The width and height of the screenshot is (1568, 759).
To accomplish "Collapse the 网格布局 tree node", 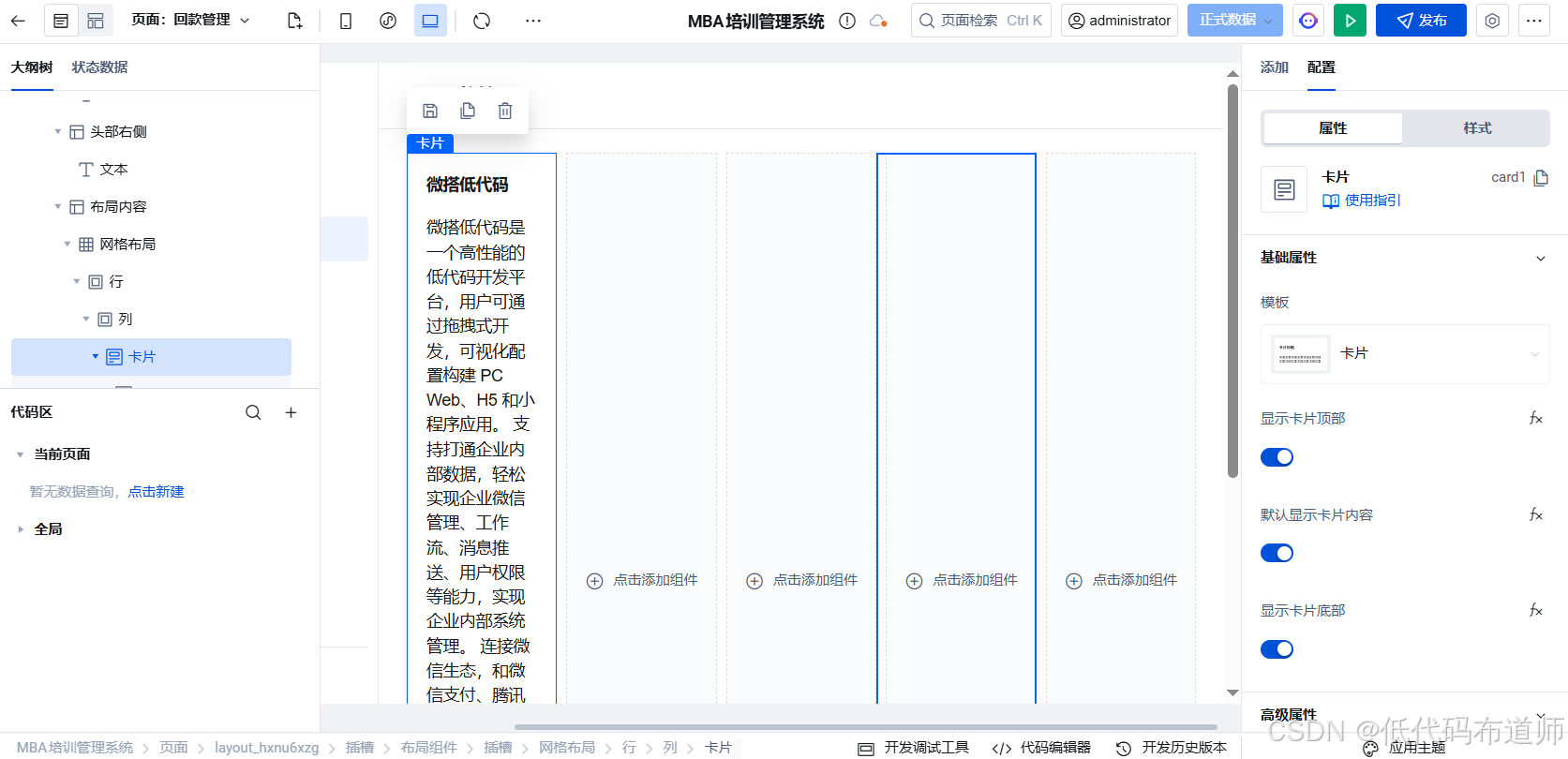I will coord(67,245).
